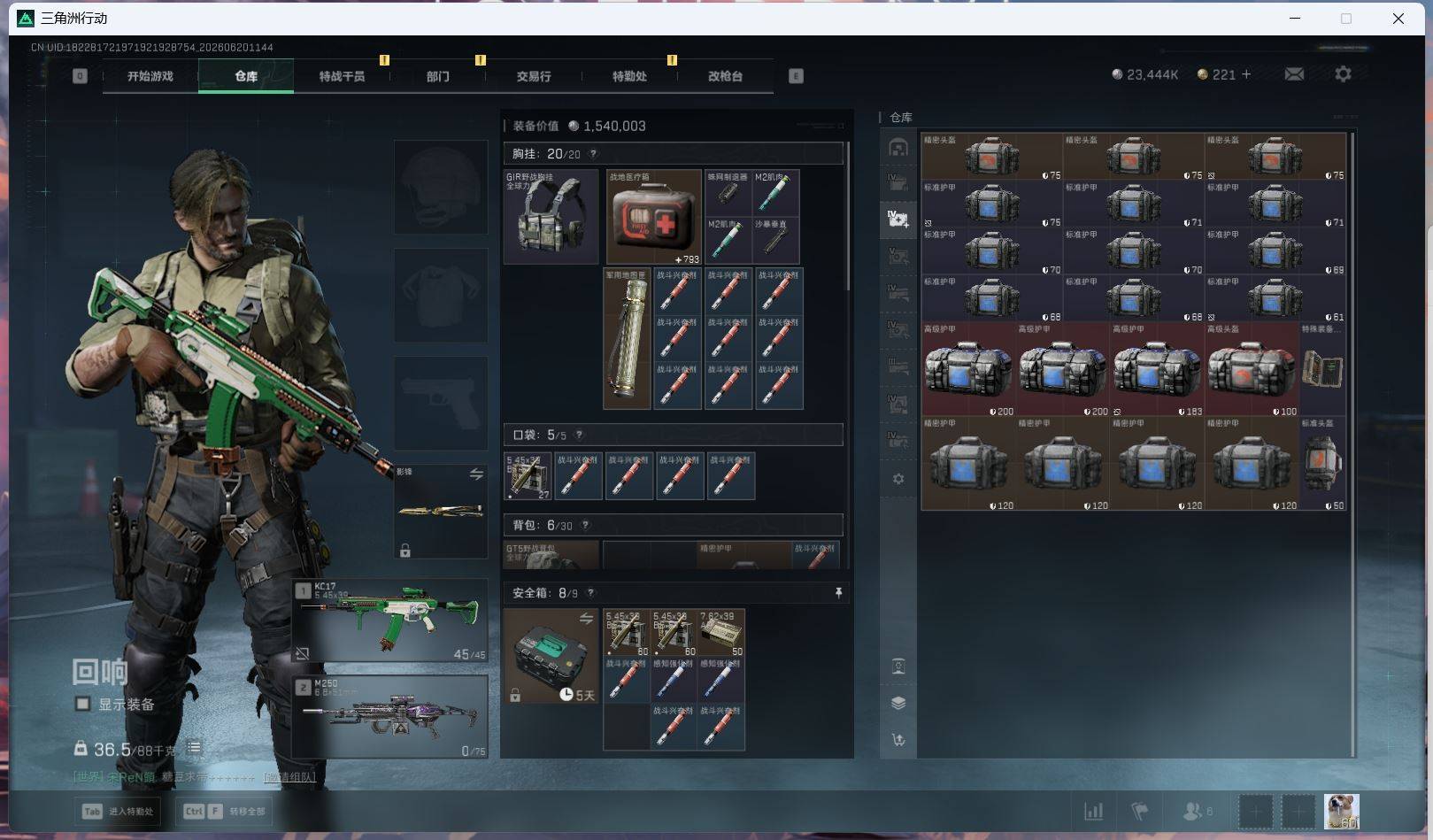Click the lock icon on the safe box
The image size is (1433, 840).
click(x=515, y=696)
